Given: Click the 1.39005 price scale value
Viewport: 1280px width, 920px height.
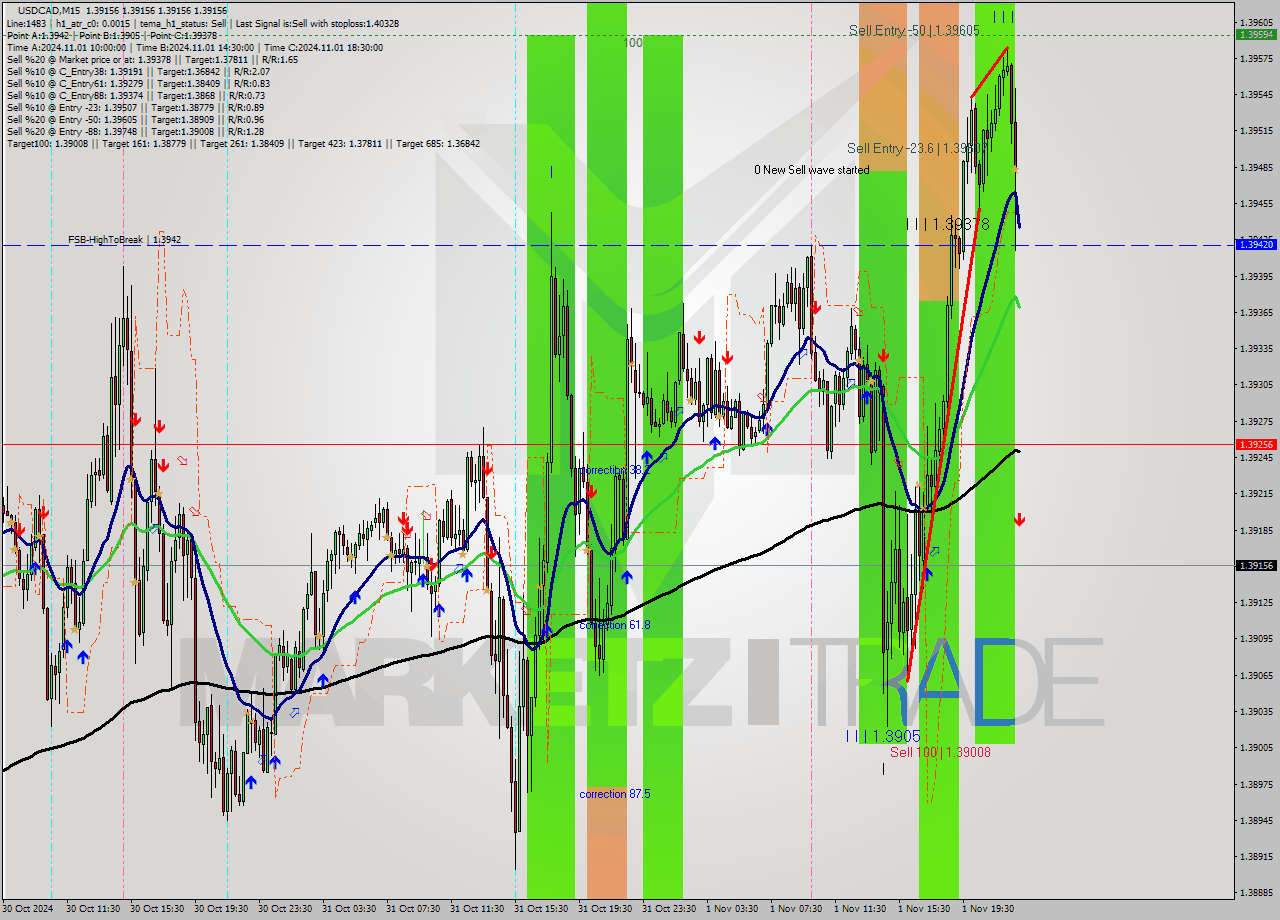Looking at the screenshot, I should 1256,747.
